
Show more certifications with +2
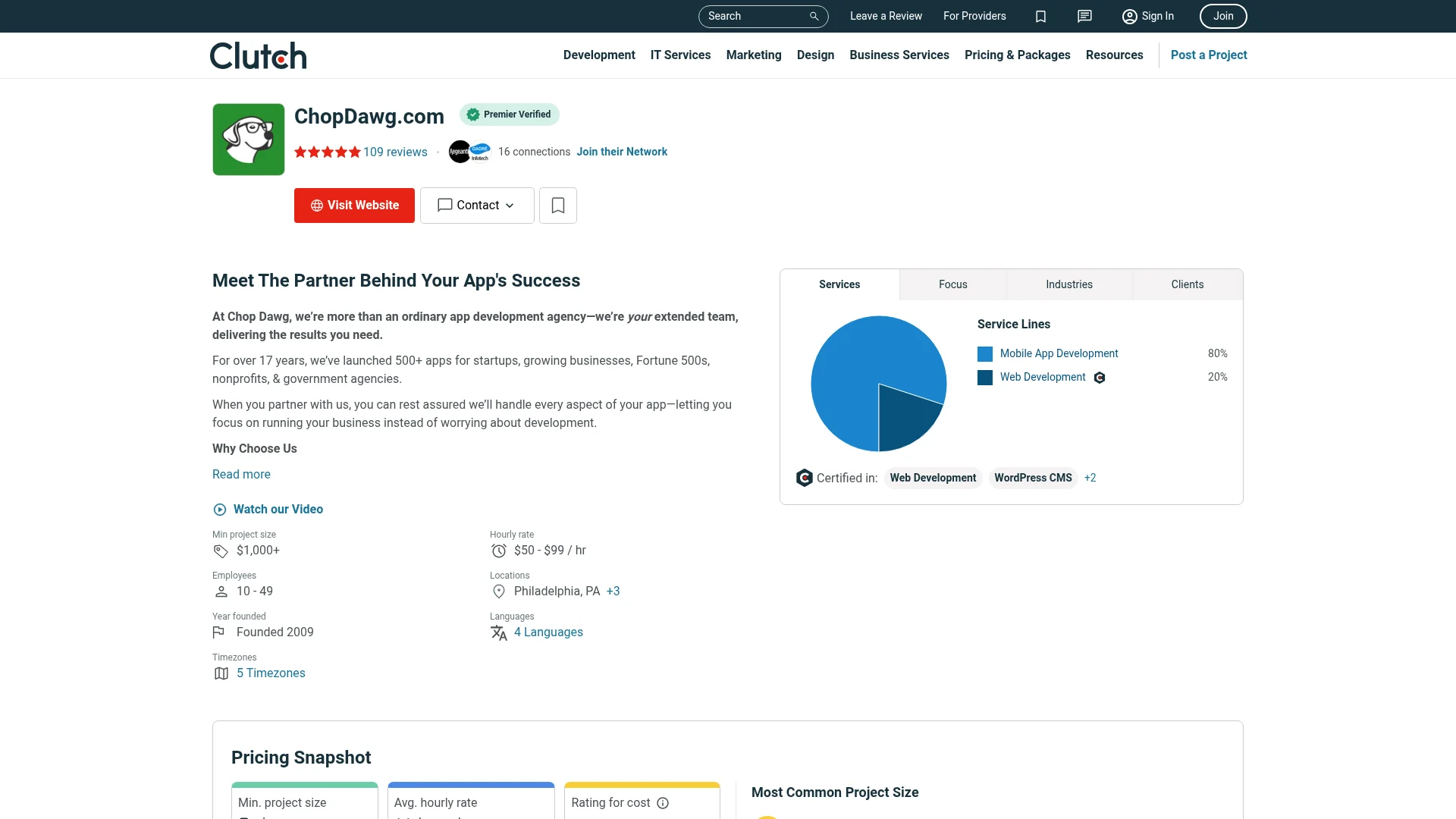point(1090,478)
